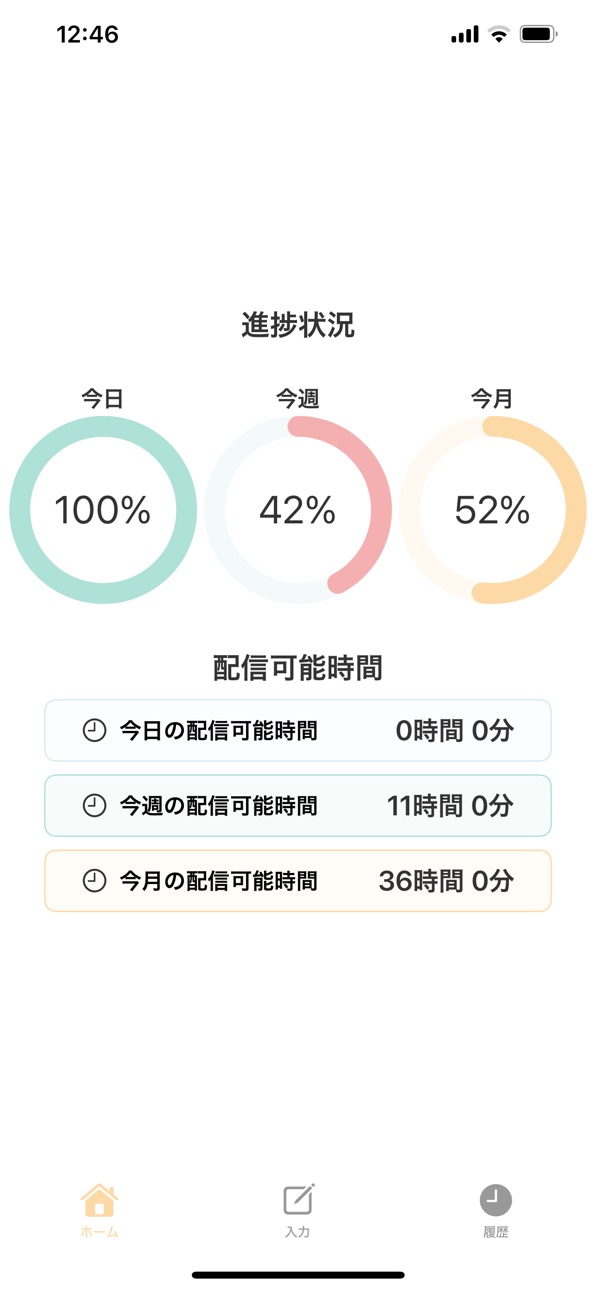Viewport: 596px width, 1290px height.
Task: Switch to the 履歴 tab label
Action: pyautogui.click(x=495, y=1232)
